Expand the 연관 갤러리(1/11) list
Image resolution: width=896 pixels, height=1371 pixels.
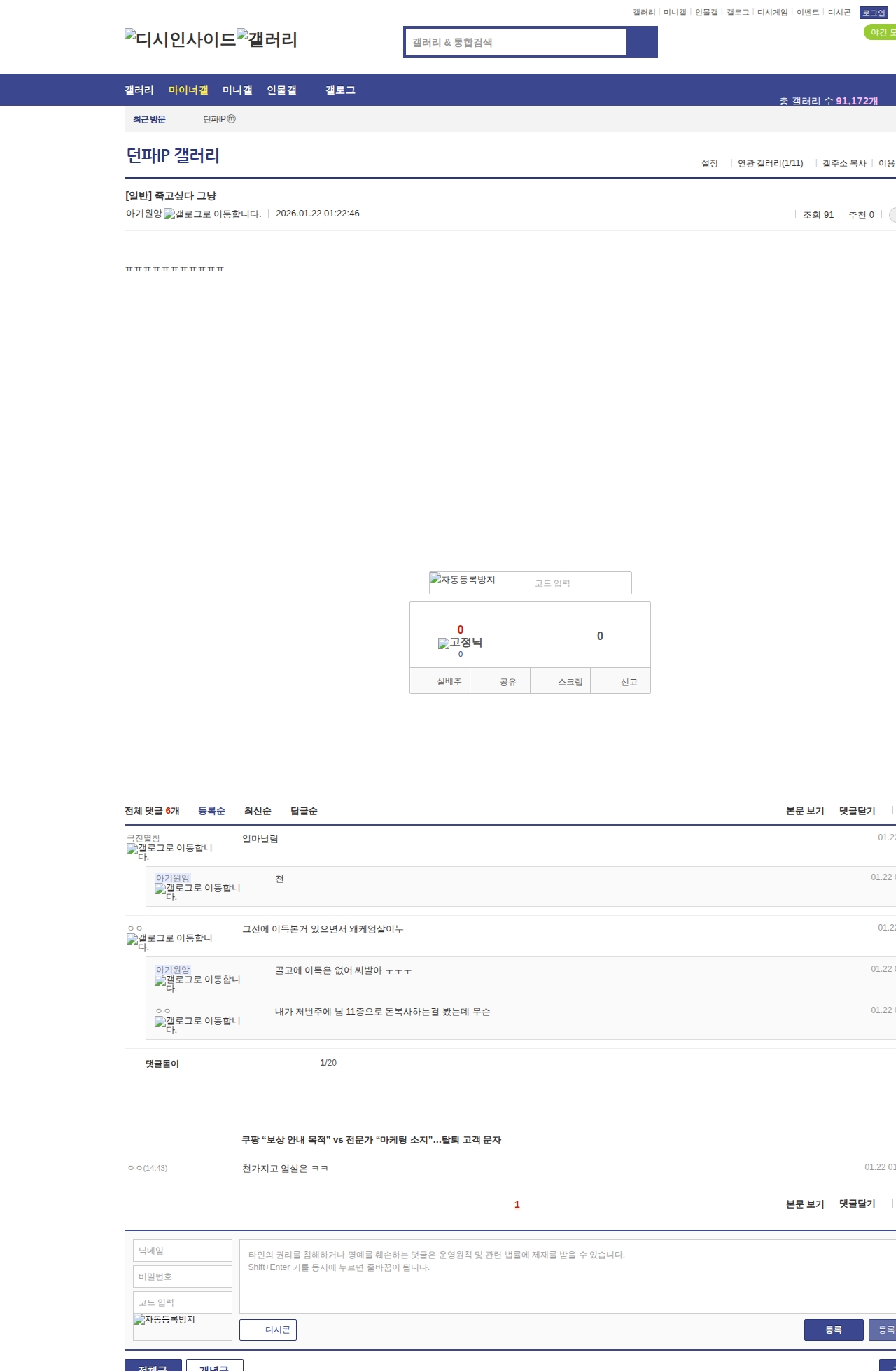coord(770,163)
